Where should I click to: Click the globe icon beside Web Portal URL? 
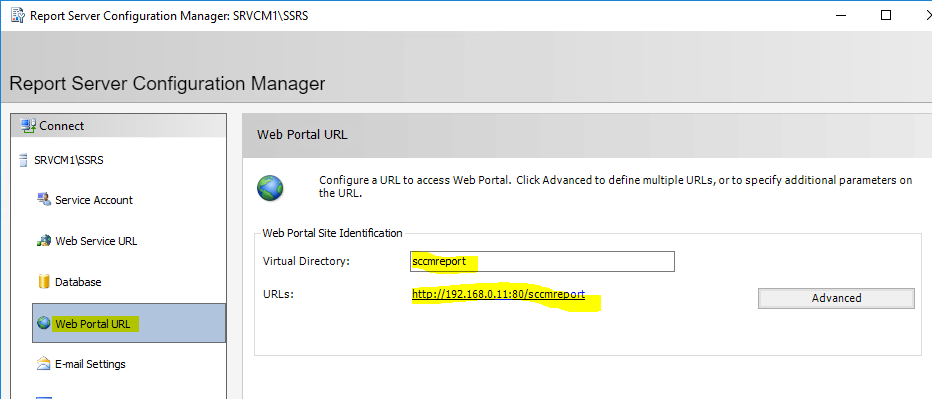click(44, 323)
